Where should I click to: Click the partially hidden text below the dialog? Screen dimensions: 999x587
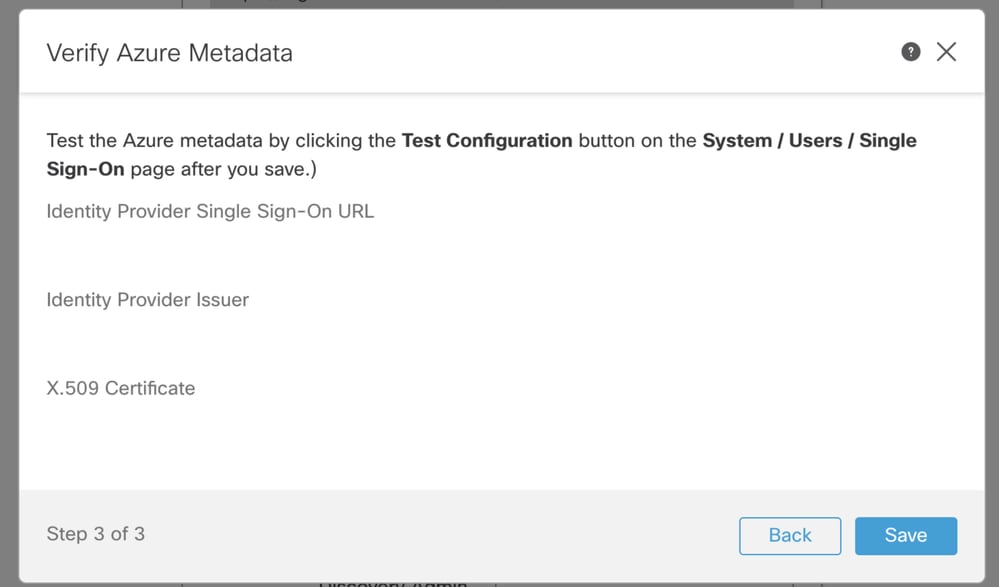393,583
